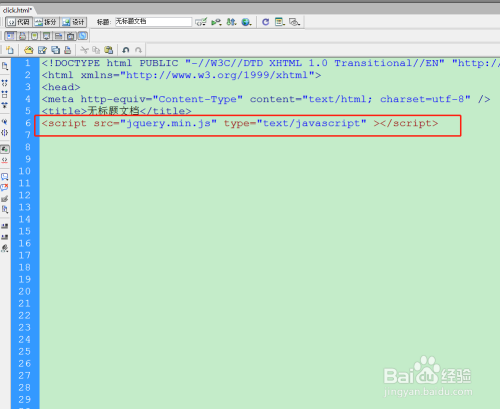This screenshot has width=500, height=409.
Task: Click line number 1 in the gutter
Action: 28,63
